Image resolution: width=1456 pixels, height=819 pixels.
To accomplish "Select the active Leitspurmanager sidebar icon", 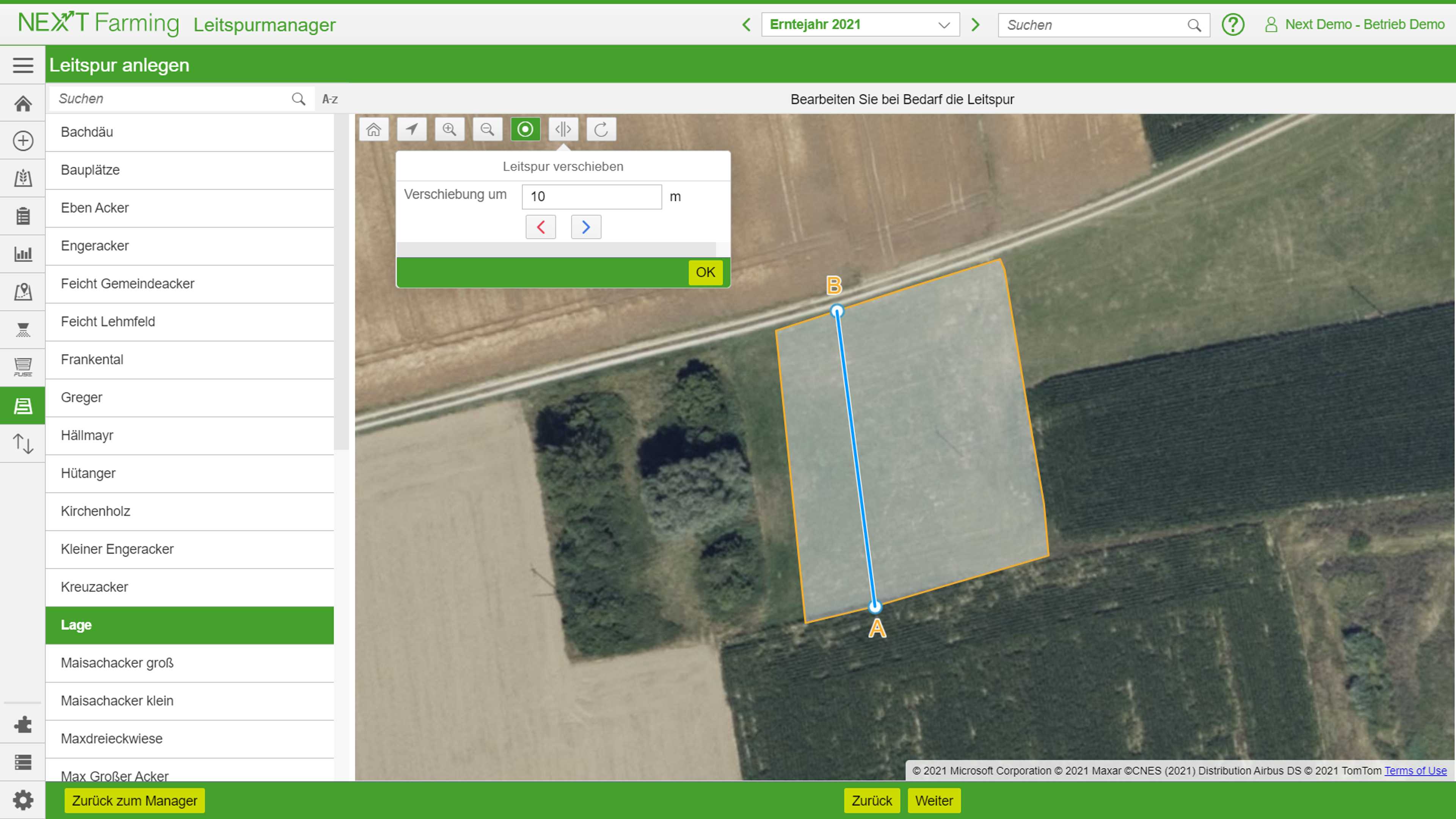I will pyautogui.click(x=23, y=405).
